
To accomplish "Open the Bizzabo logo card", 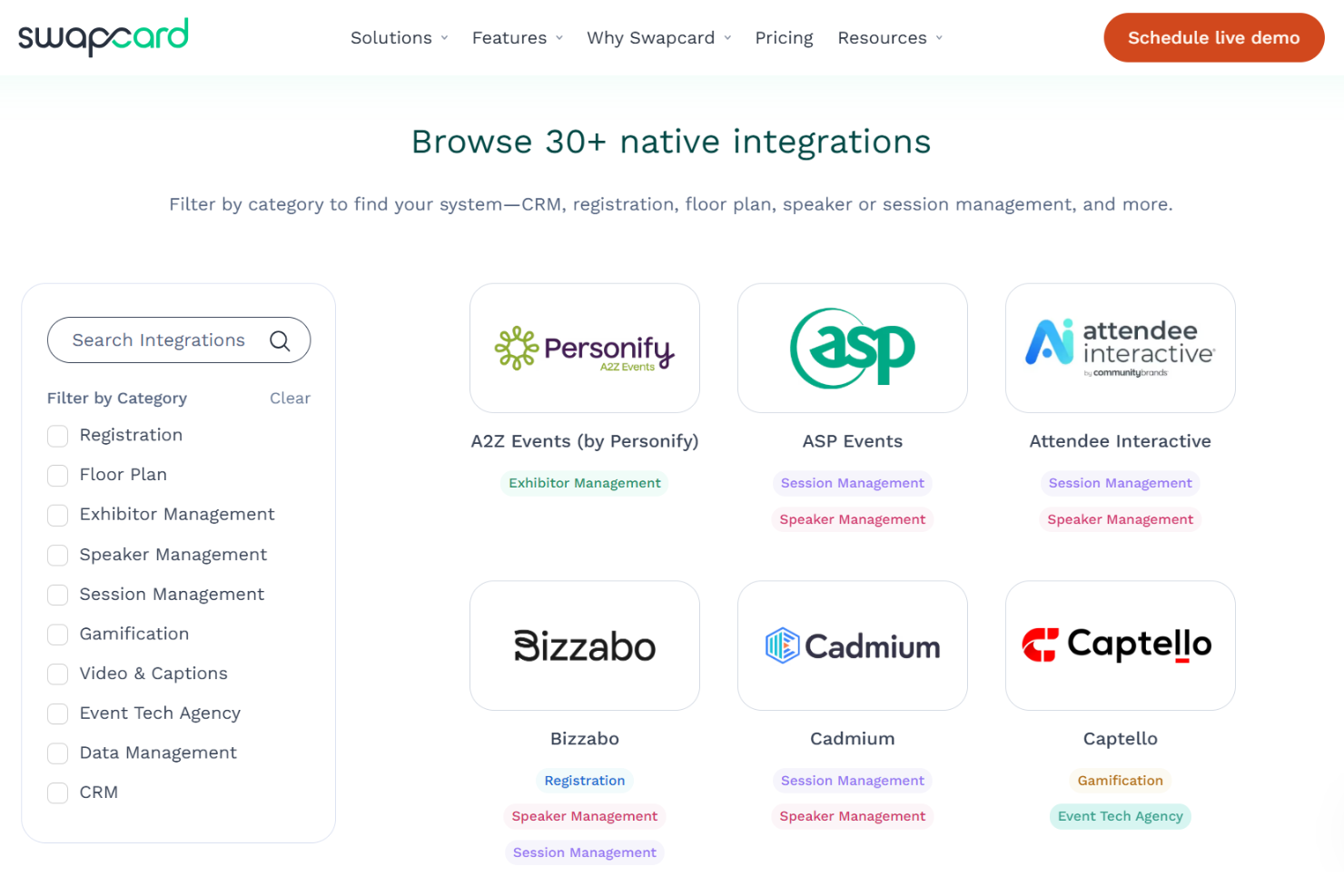I will click(x=585, y=645).
